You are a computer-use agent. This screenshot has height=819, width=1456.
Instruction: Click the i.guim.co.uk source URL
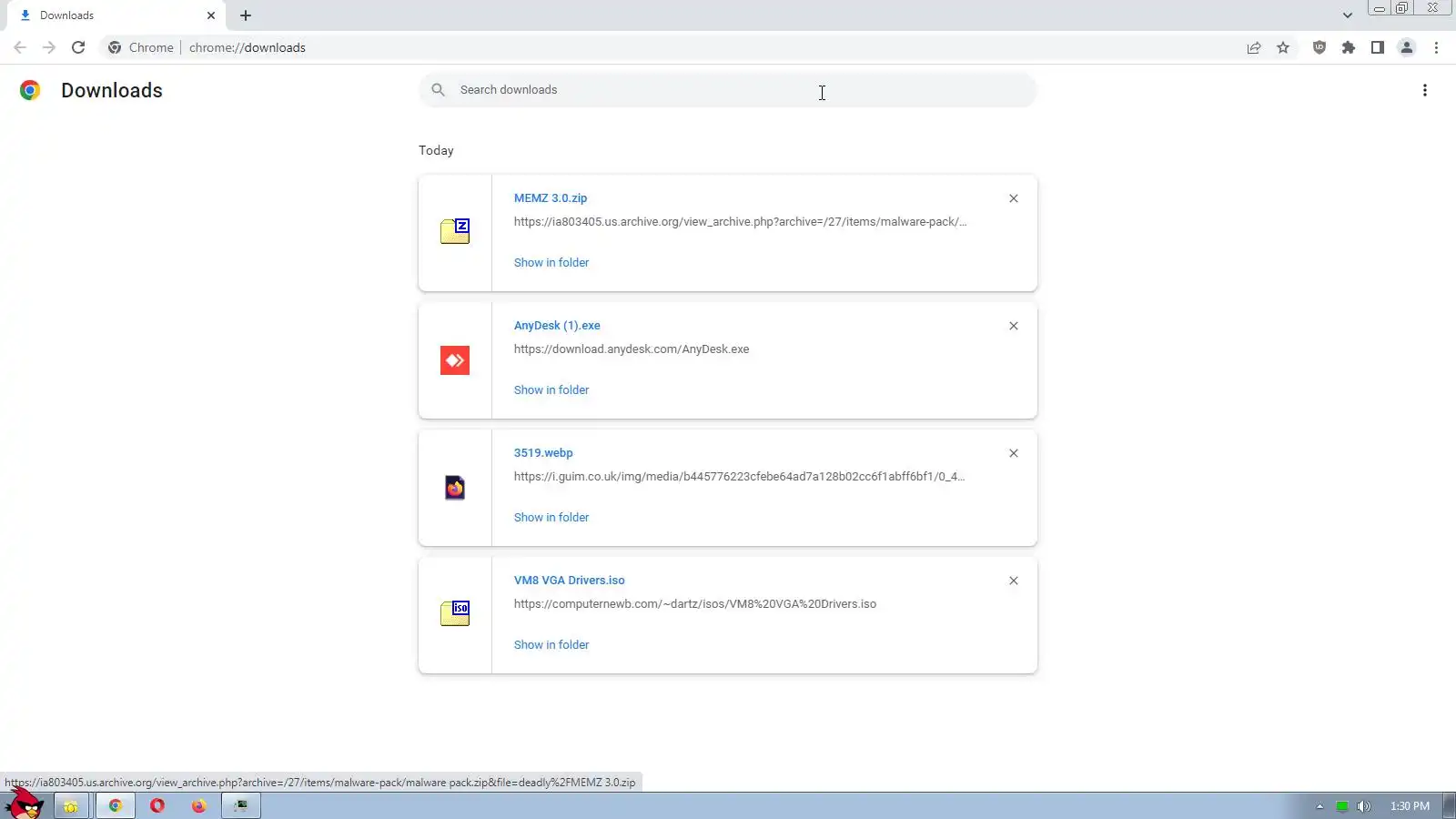(x=739, y=477)
